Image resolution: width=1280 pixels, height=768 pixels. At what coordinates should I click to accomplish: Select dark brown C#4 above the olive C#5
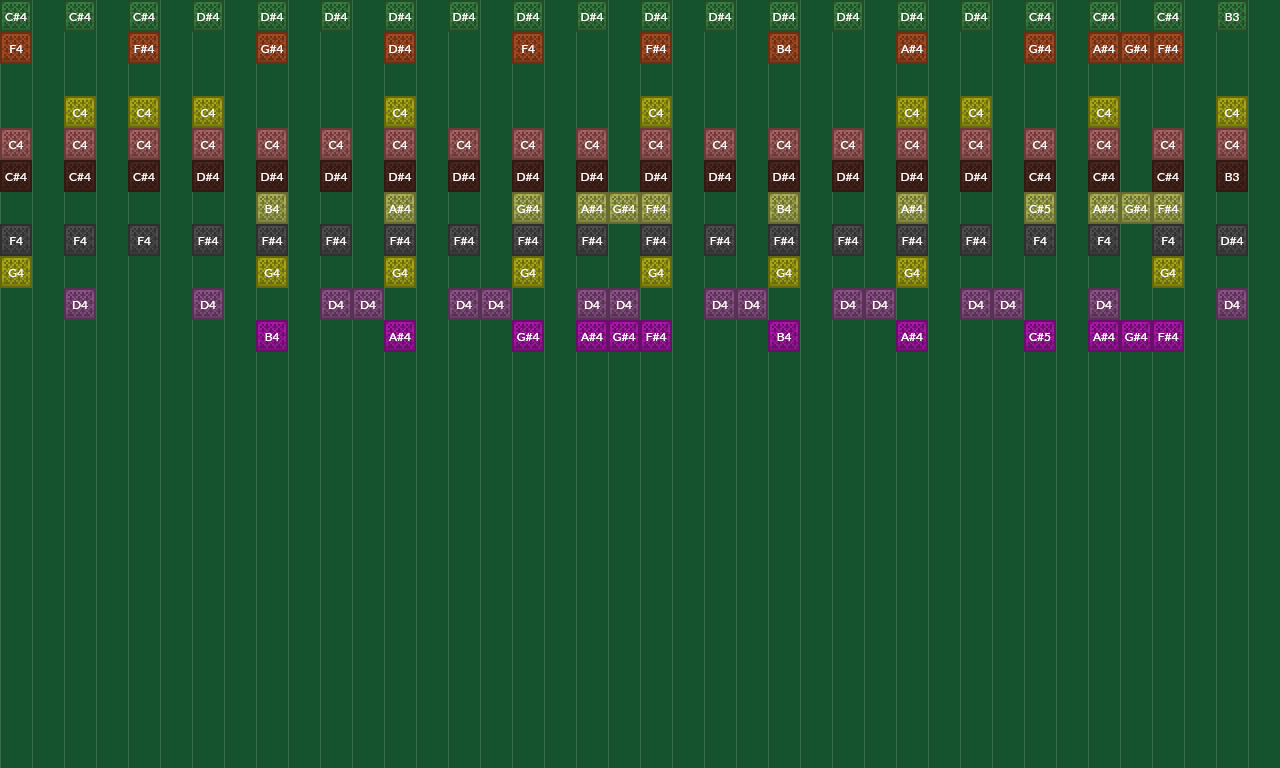tap(1040, 176)
